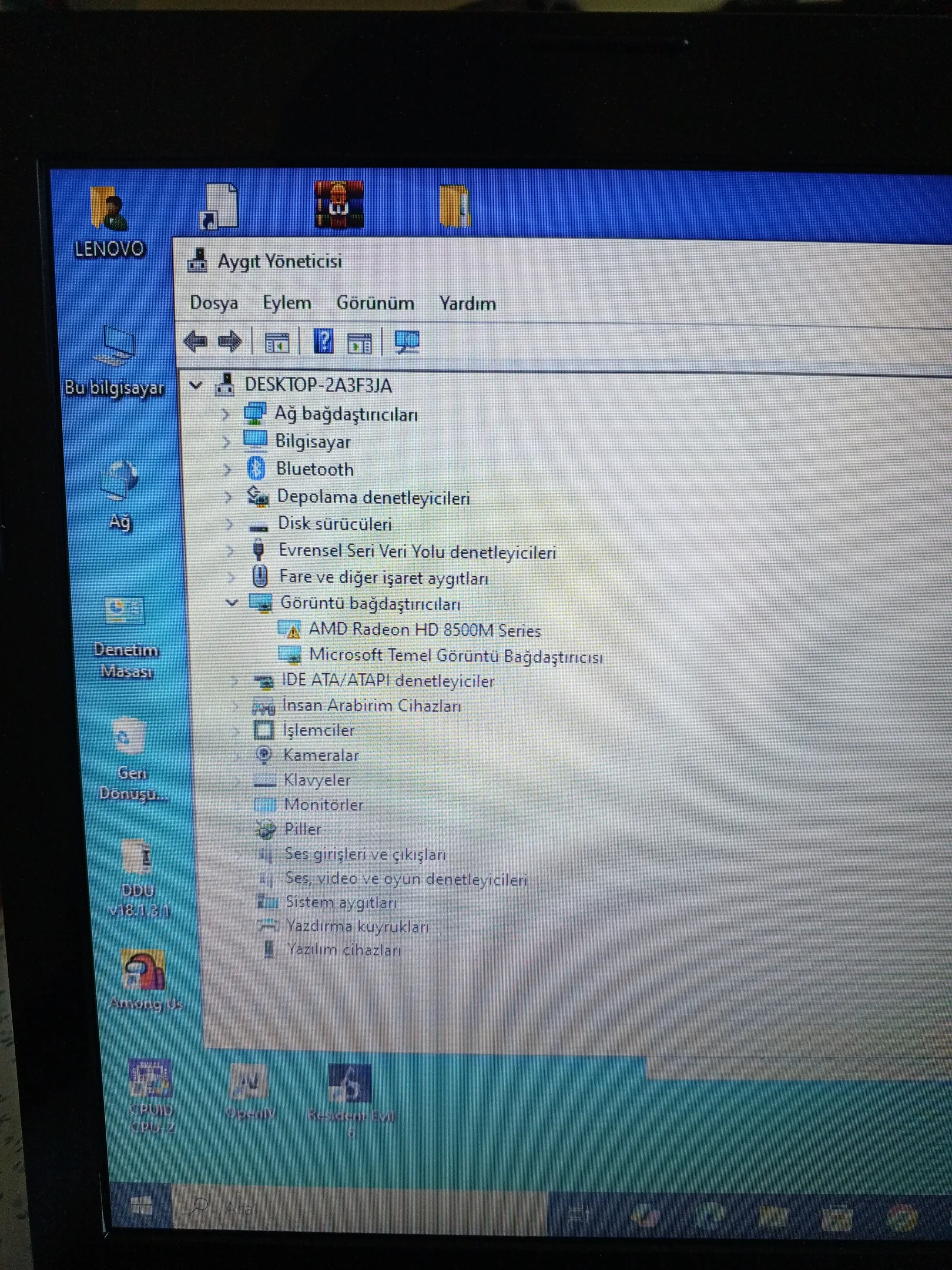The height and width of the screenshot is (1270, 952).
Task: Click the Piller battery icon
Action: [x=266, y=829]
